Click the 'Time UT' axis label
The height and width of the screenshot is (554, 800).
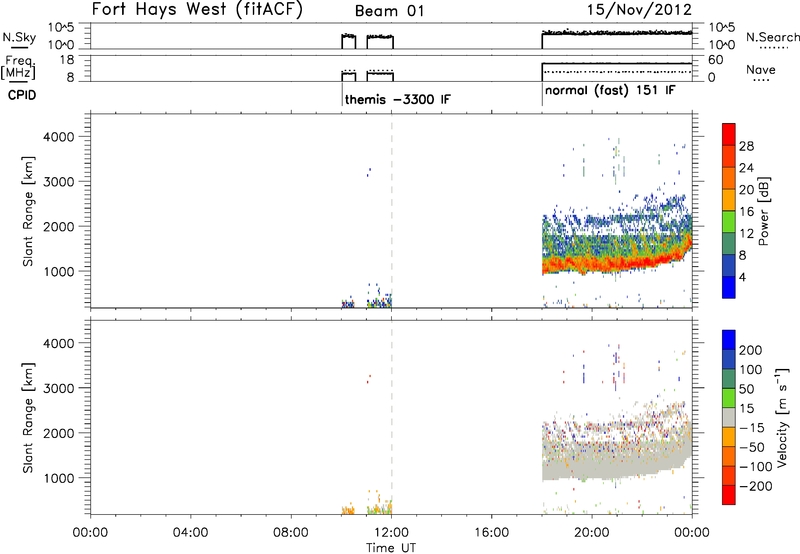[x=391, y=548]
